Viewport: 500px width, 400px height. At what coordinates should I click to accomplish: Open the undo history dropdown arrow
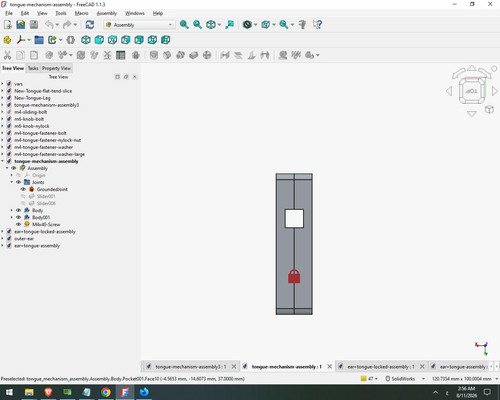pyautogui.click(x=57, y=25)
